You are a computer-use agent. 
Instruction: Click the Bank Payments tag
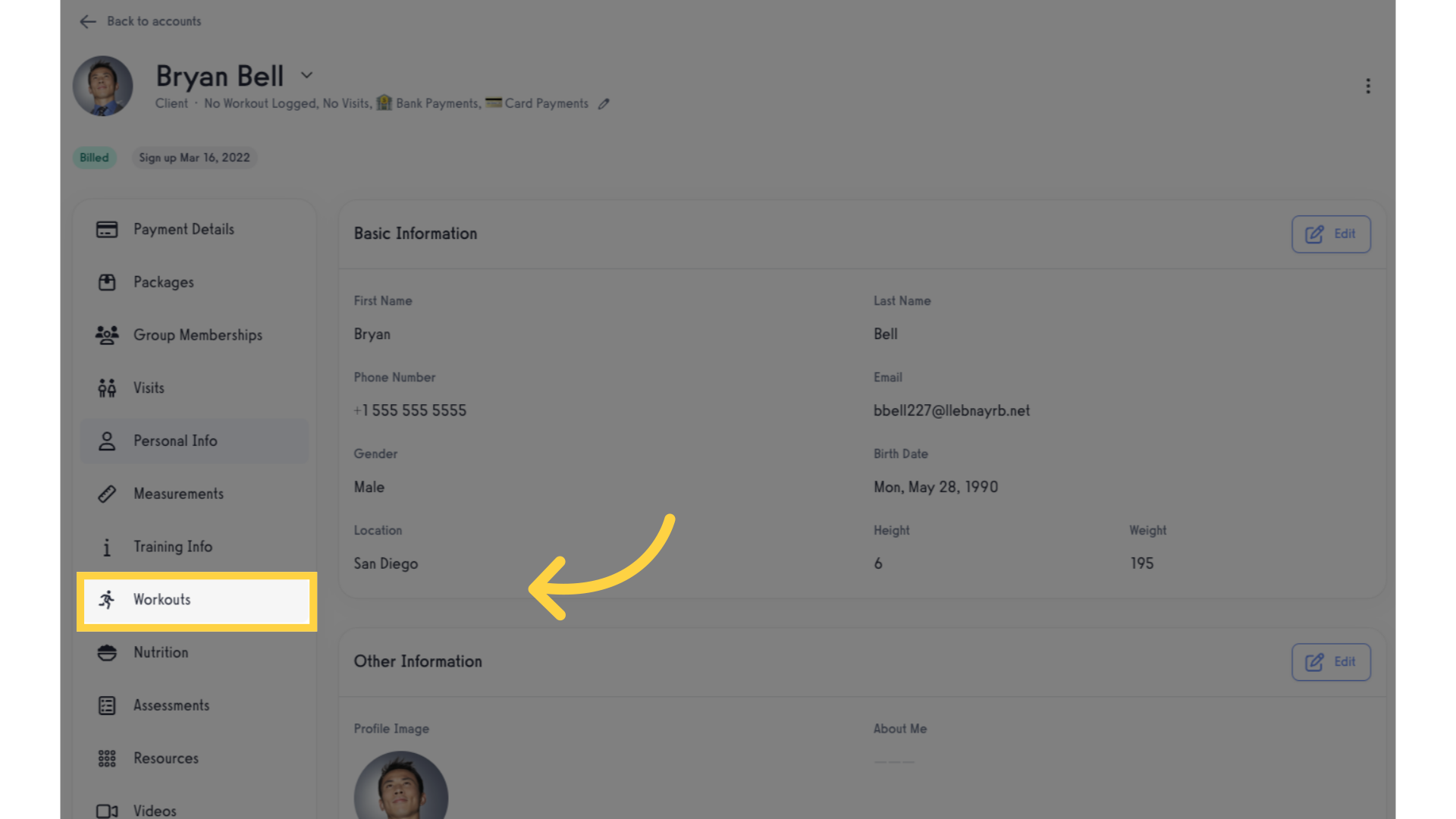428,103
